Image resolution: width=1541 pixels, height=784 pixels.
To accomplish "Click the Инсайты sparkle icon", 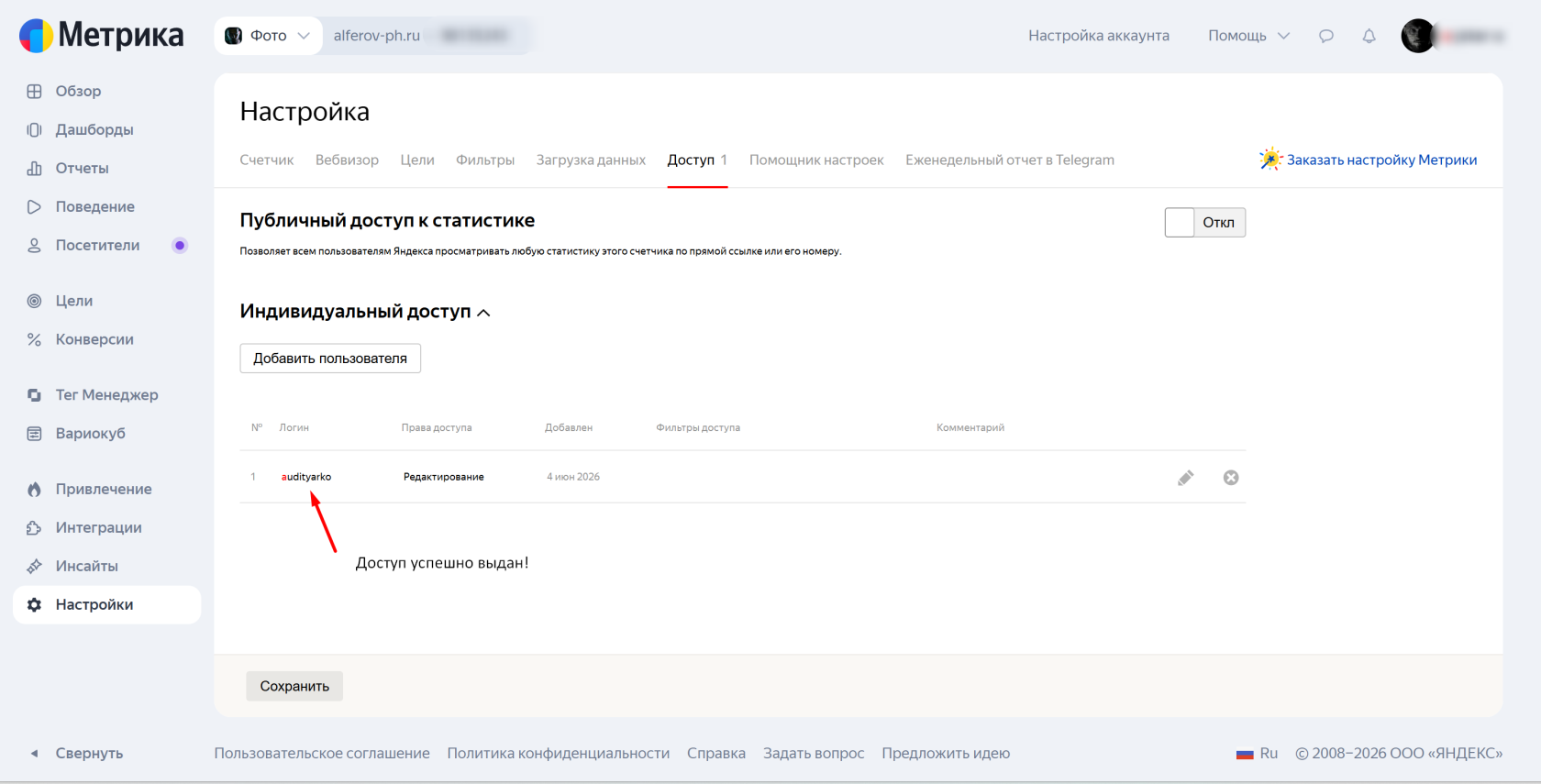I will coord(34,567).
